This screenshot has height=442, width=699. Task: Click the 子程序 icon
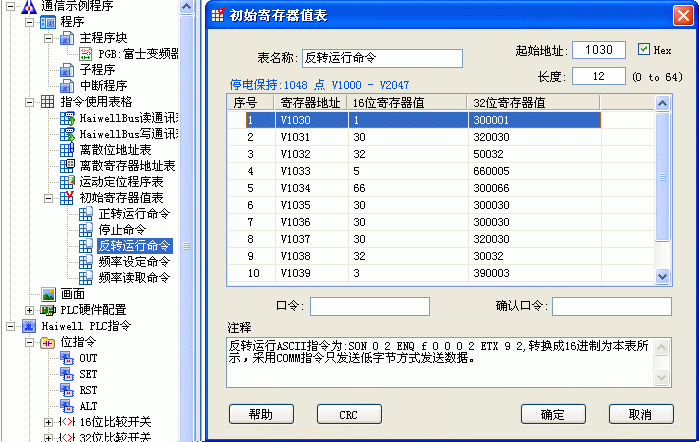pyautogui.click(x=67, y=70)
